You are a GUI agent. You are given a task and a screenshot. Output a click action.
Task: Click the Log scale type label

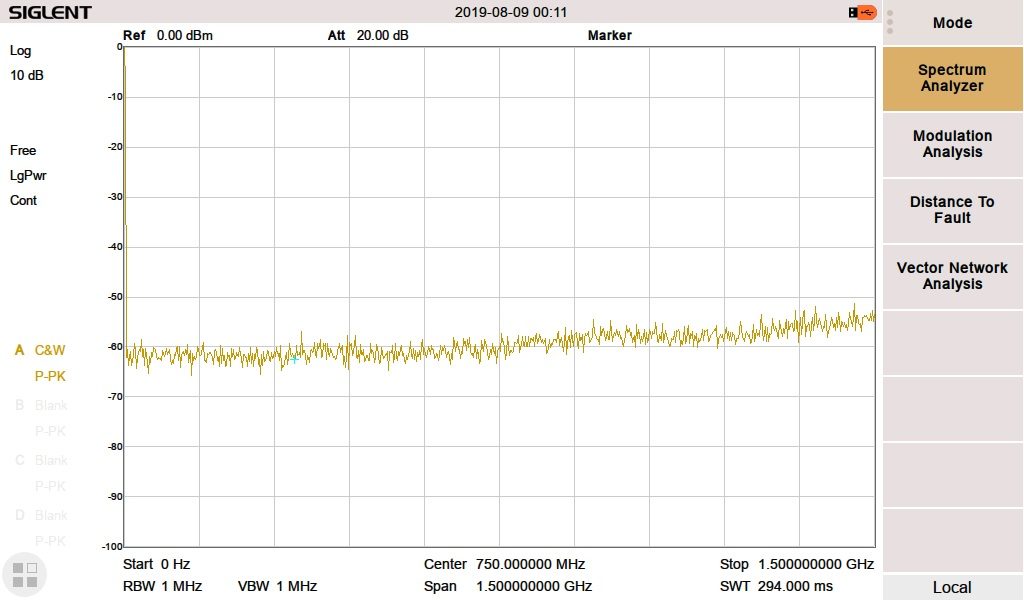coord(21,51)
